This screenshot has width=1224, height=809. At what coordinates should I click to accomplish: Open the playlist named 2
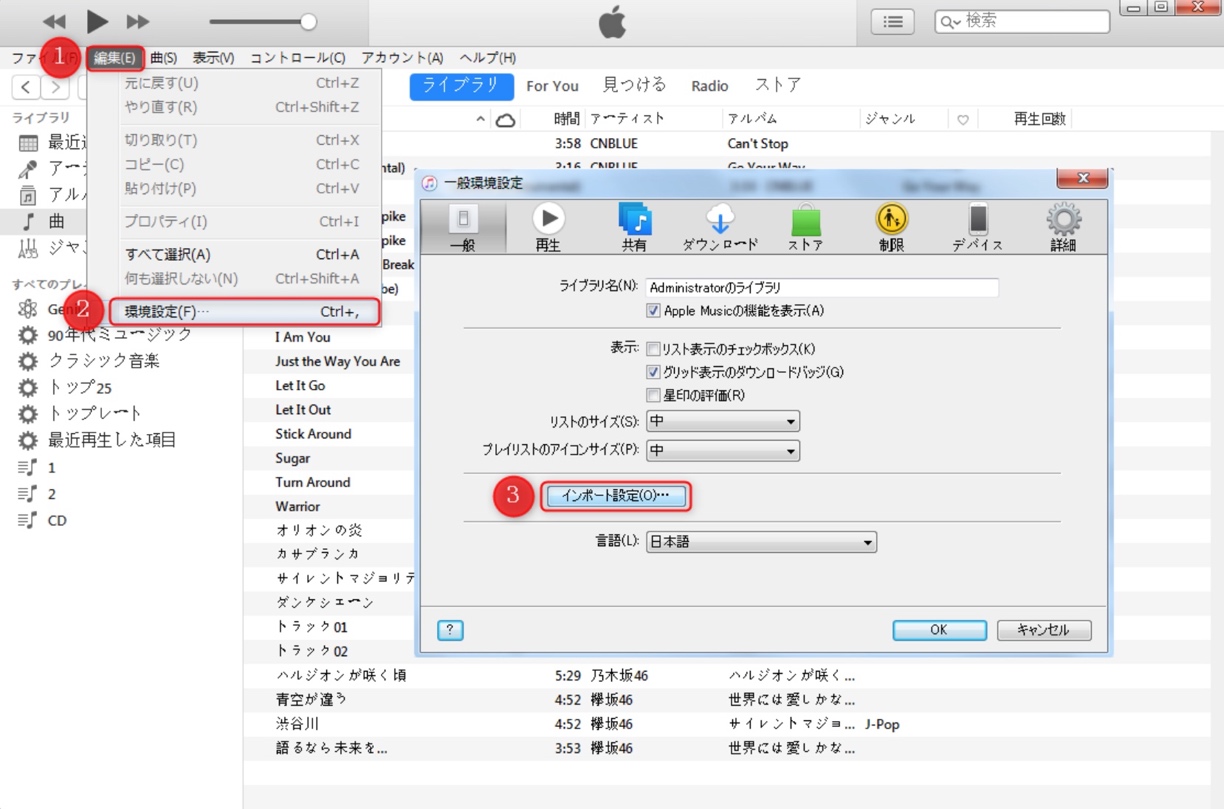52,494
